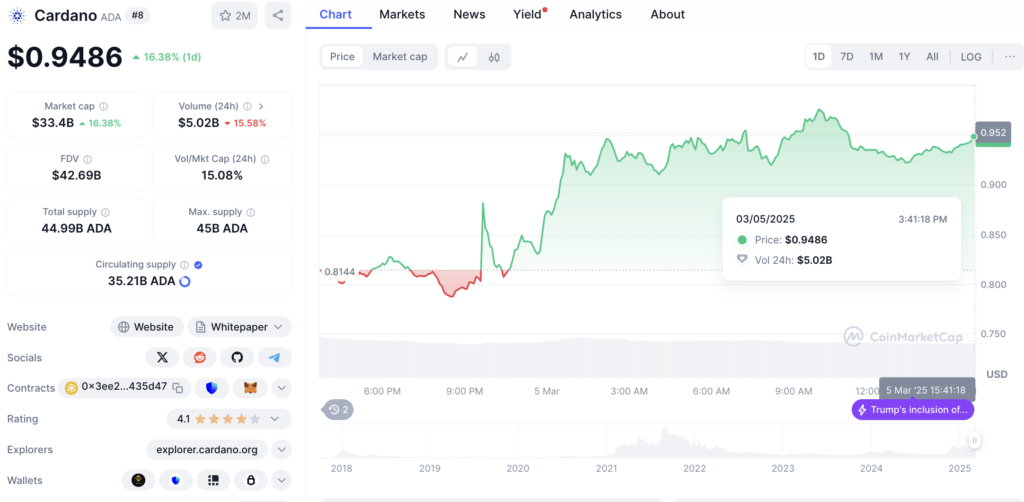1024x502 pixels.
Task: Add Cardano to watchlist with star button
Action: coord(234,16)
